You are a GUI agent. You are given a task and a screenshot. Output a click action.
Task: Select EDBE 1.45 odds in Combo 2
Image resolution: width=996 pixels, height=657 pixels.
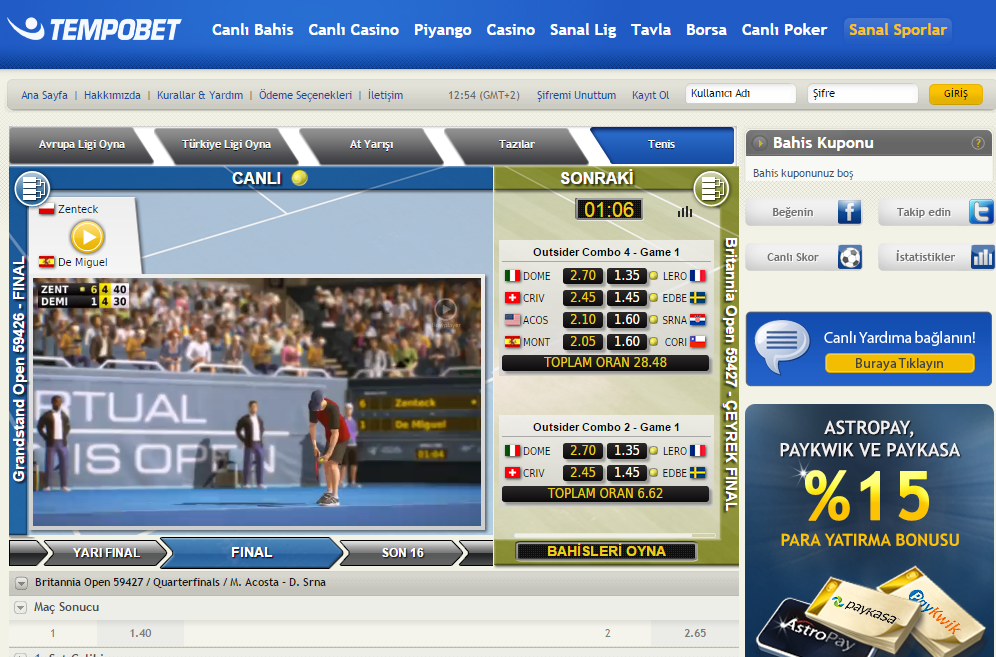[x=626, y=473]
